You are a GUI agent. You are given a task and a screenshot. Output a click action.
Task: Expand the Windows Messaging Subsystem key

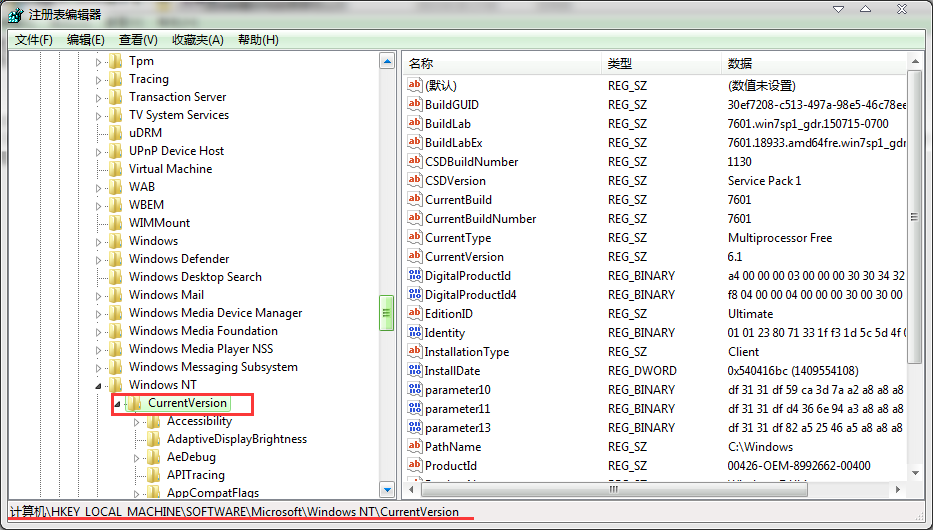pyautogui.click(x=99, y=368)
